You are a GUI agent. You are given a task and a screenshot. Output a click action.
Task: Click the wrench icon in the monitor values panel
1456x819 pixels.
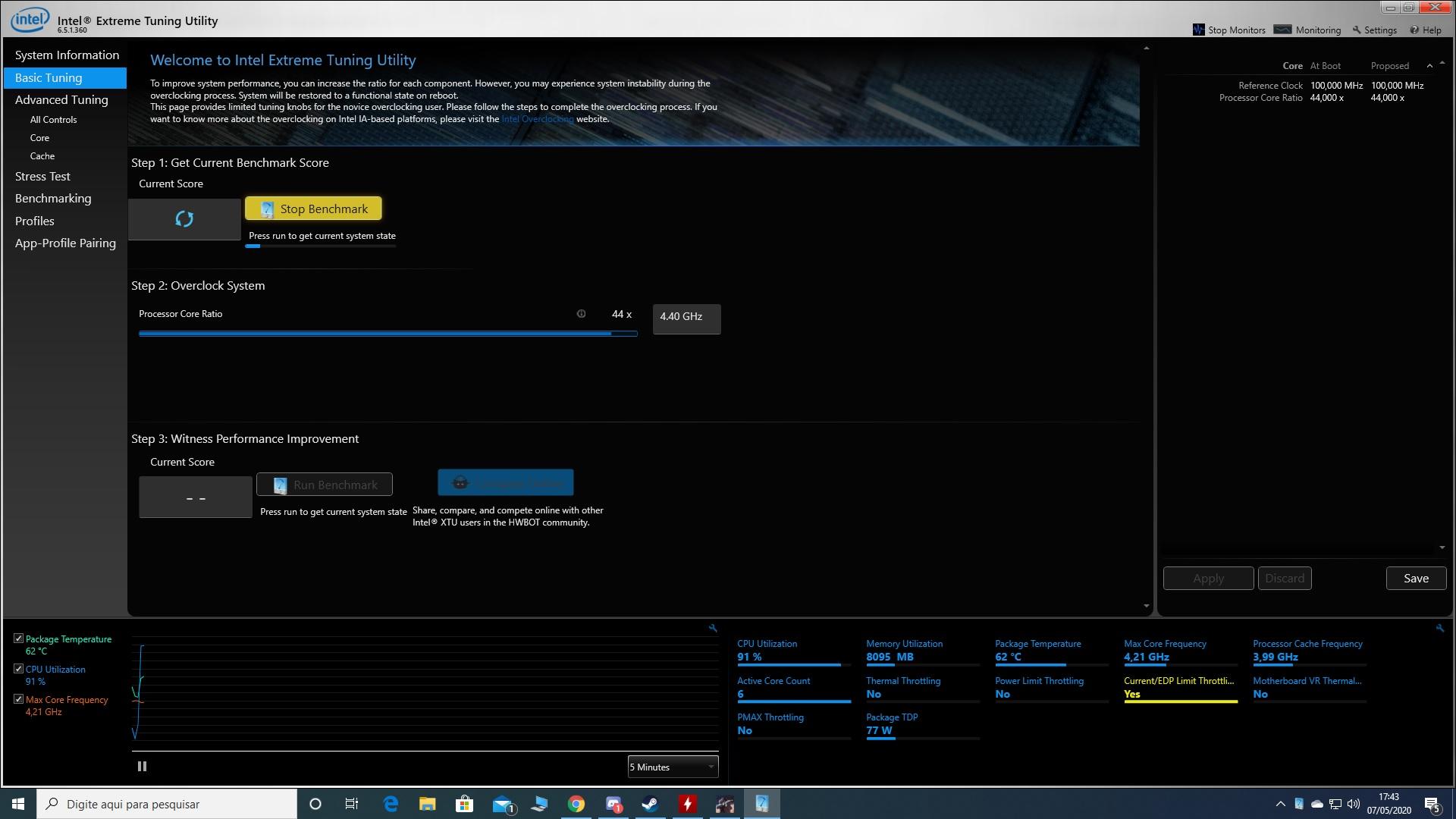click(x=1440, y=628)
